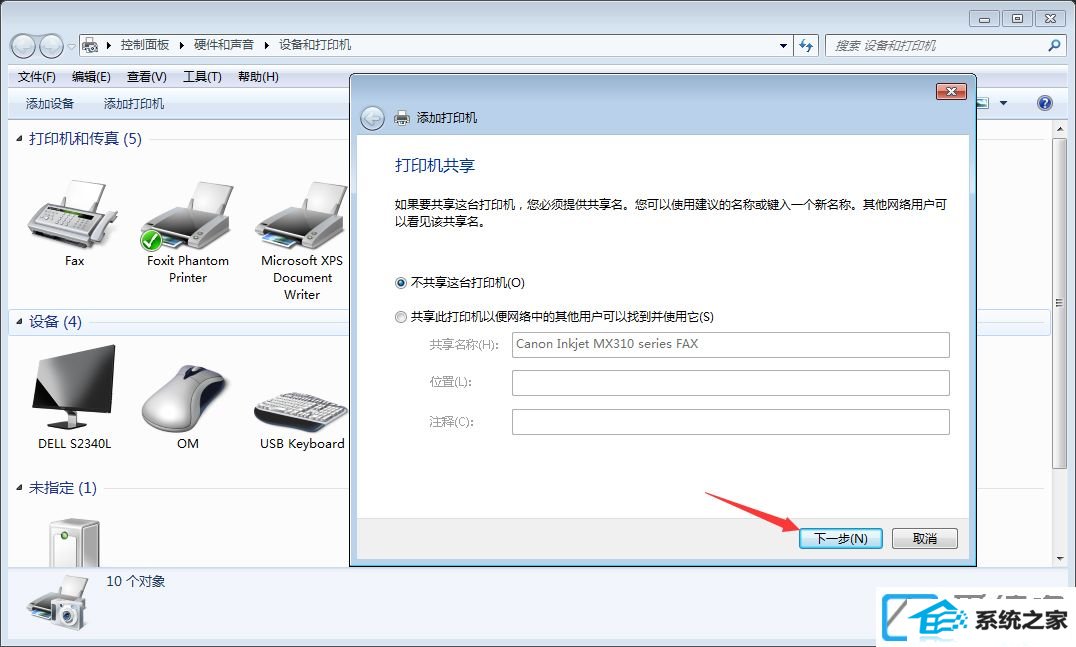Select 不共享这台打印机 radio option
The width and height of the screenshot is (1076, 647).
(401, 283)
